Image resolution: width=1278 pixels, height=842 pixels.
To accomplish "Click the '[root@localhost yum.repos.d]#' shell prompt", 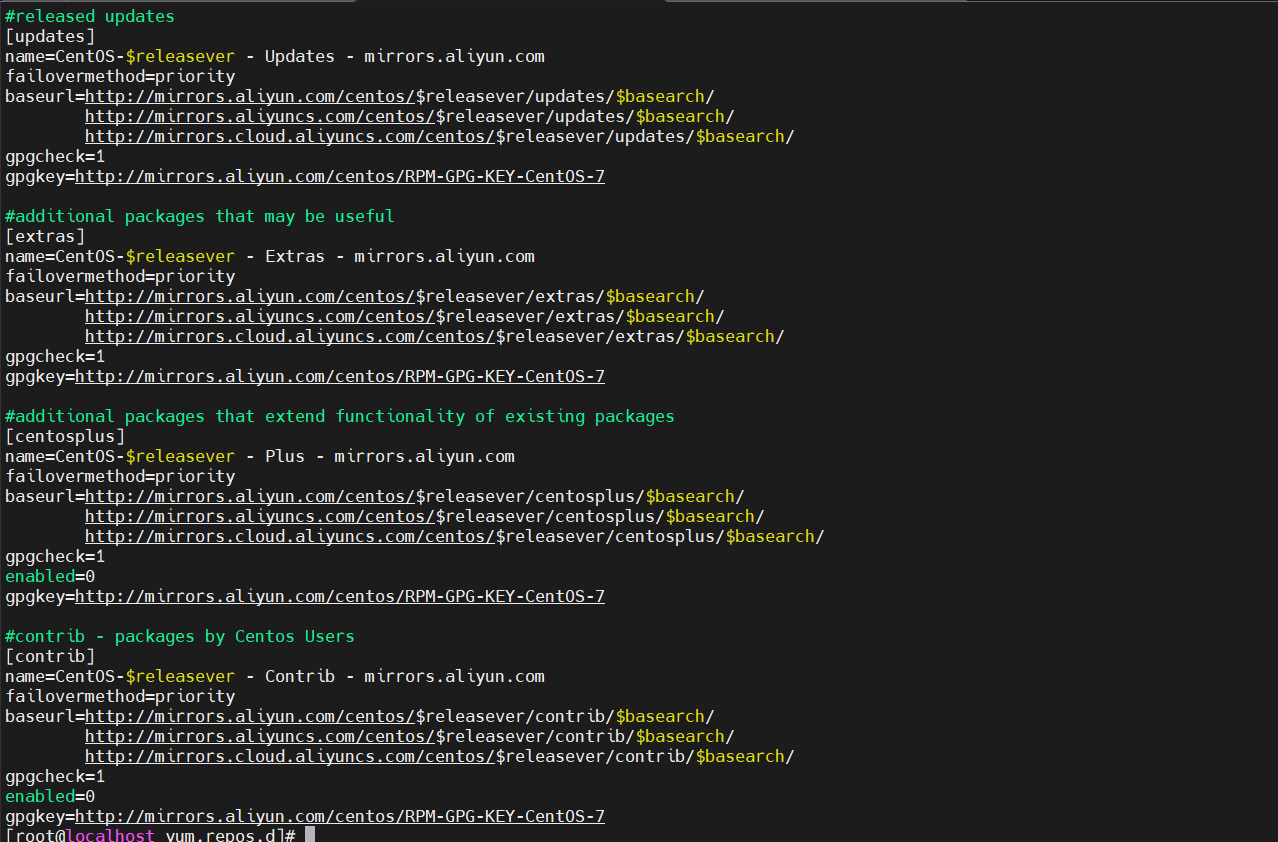I will pos(150,835).
